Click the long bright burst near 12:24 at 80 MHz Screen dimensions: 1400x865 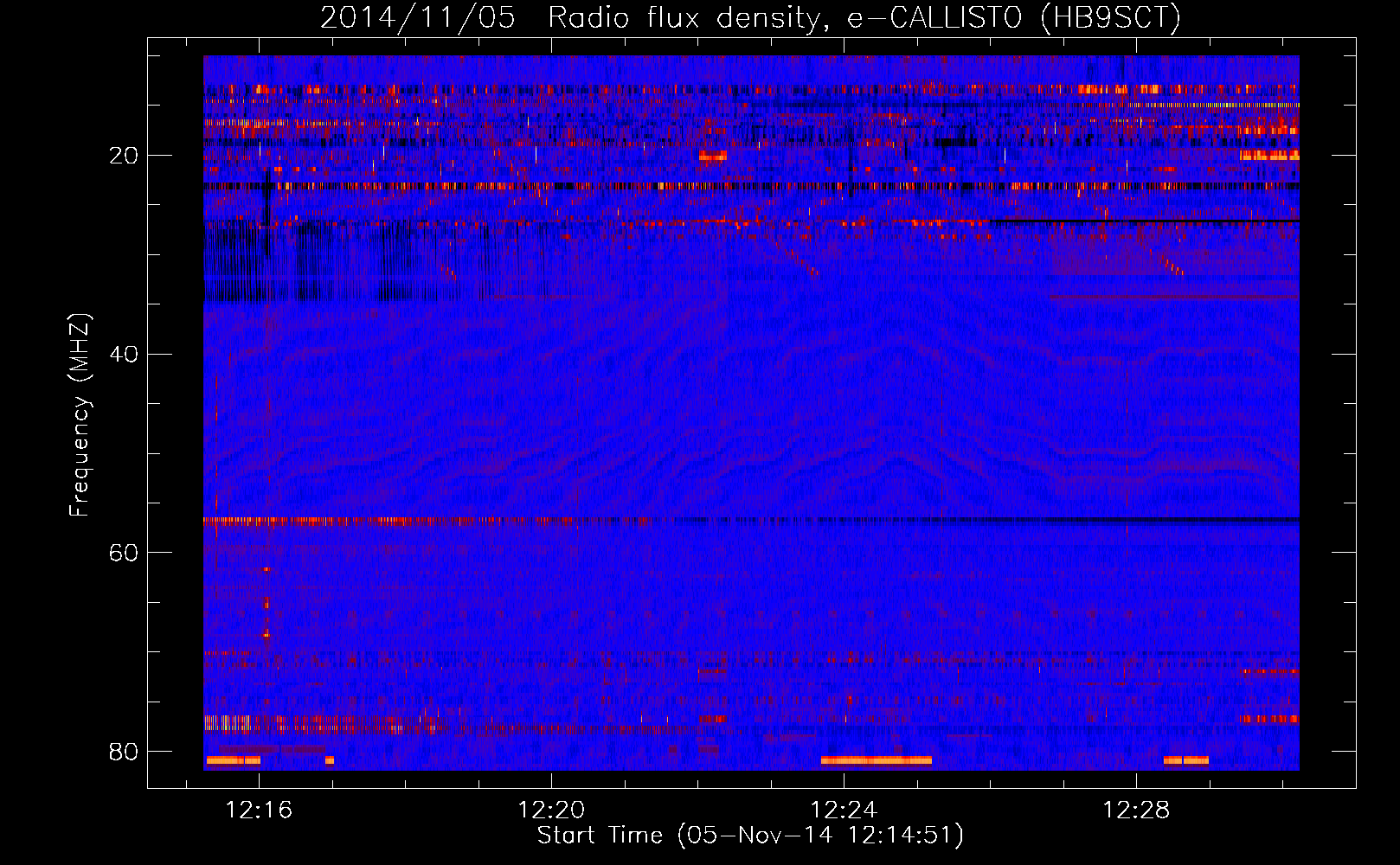pos(877,760)
